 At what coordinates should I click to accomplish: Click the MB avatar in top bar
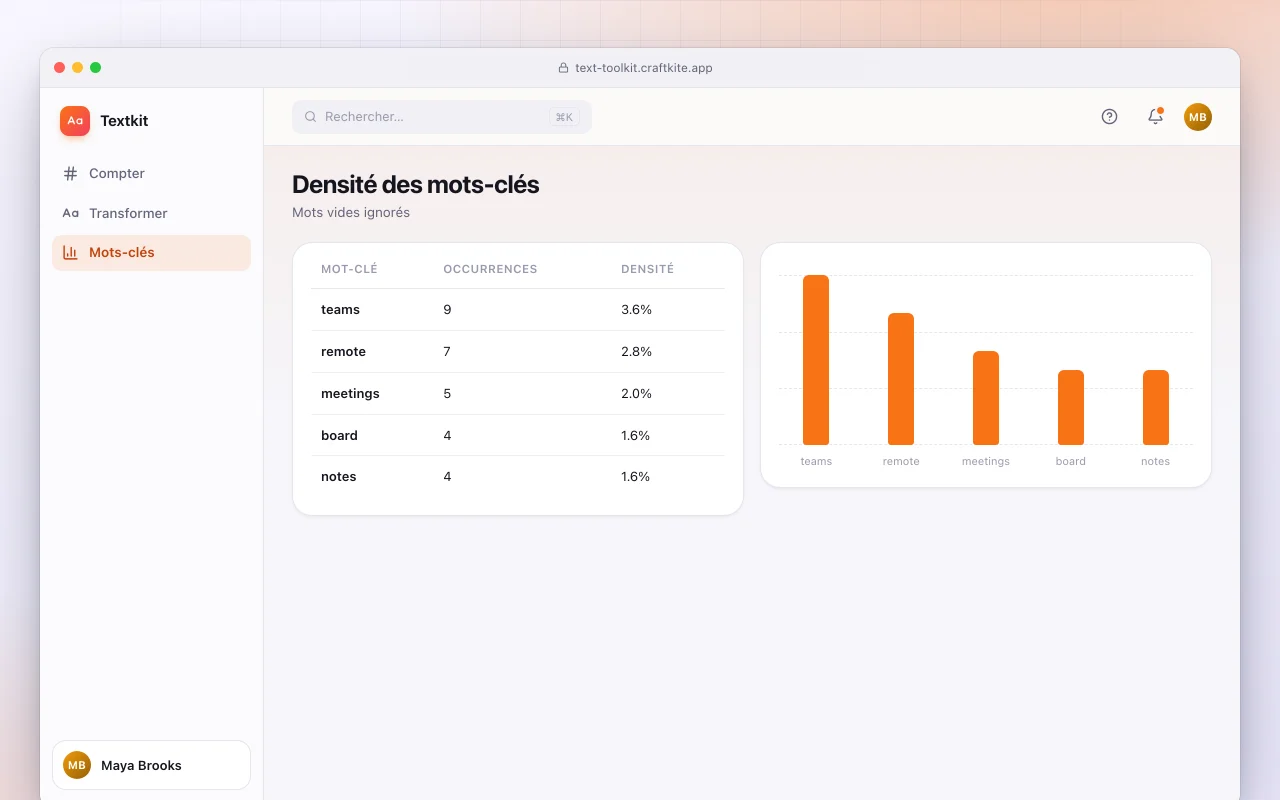click(x=1198, y=117)
